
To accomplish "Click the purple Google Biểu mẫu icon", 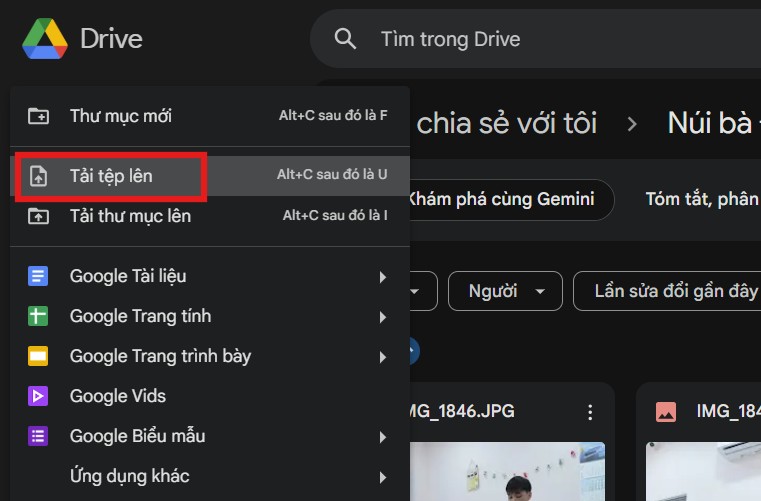I will (x=38, y=436).
